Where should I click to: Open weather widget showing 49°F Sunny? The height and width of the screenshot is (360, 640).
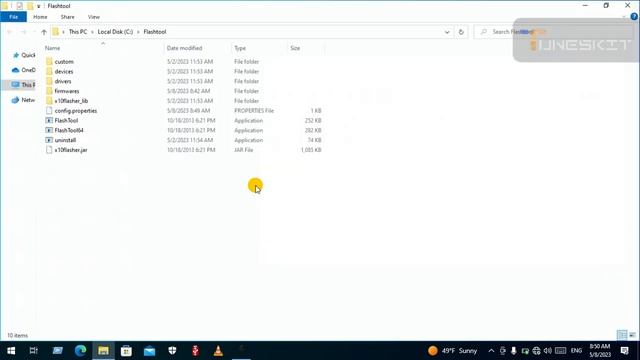(452, 351)
